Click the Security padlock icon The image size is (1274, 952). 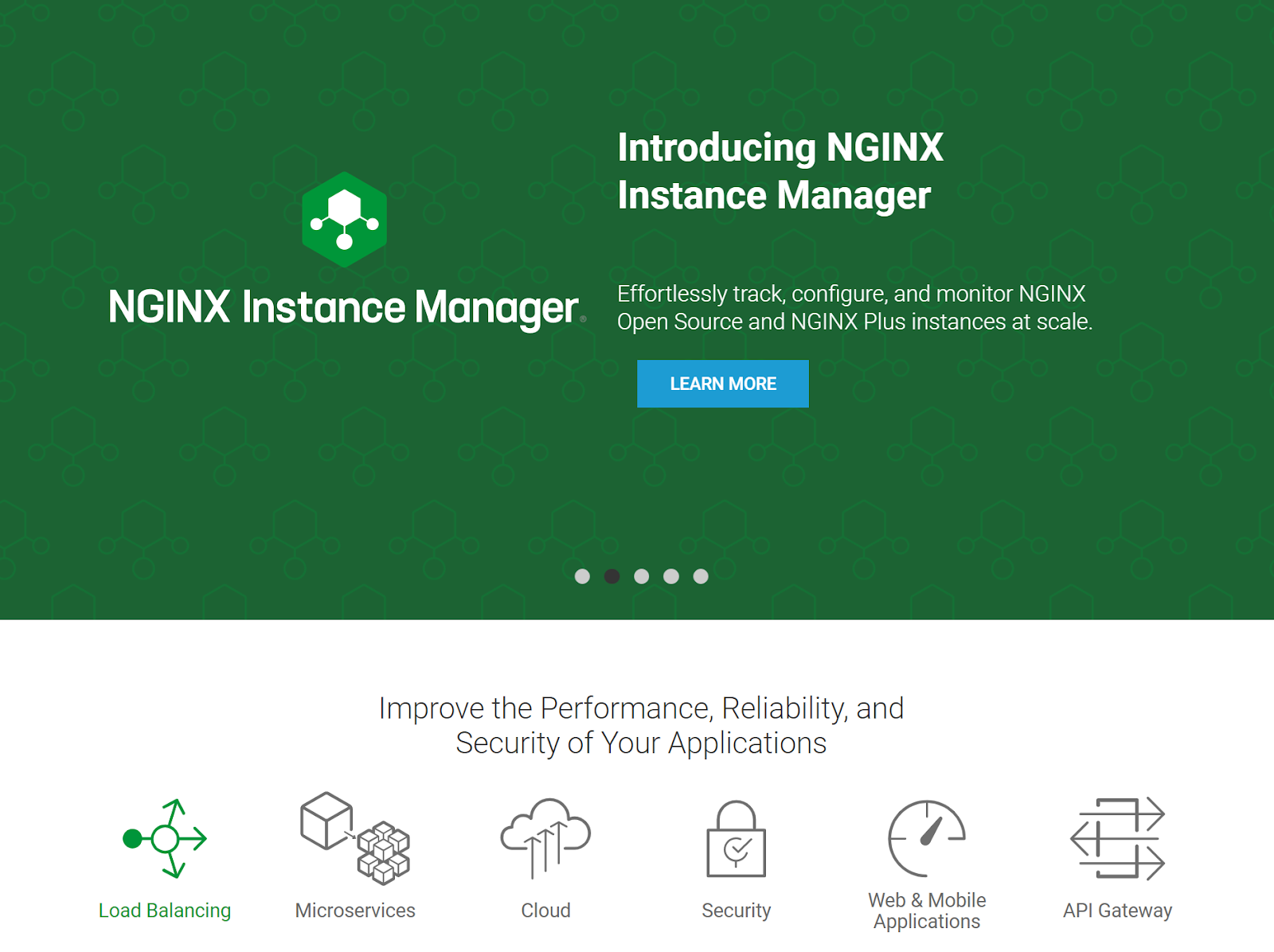736,838
